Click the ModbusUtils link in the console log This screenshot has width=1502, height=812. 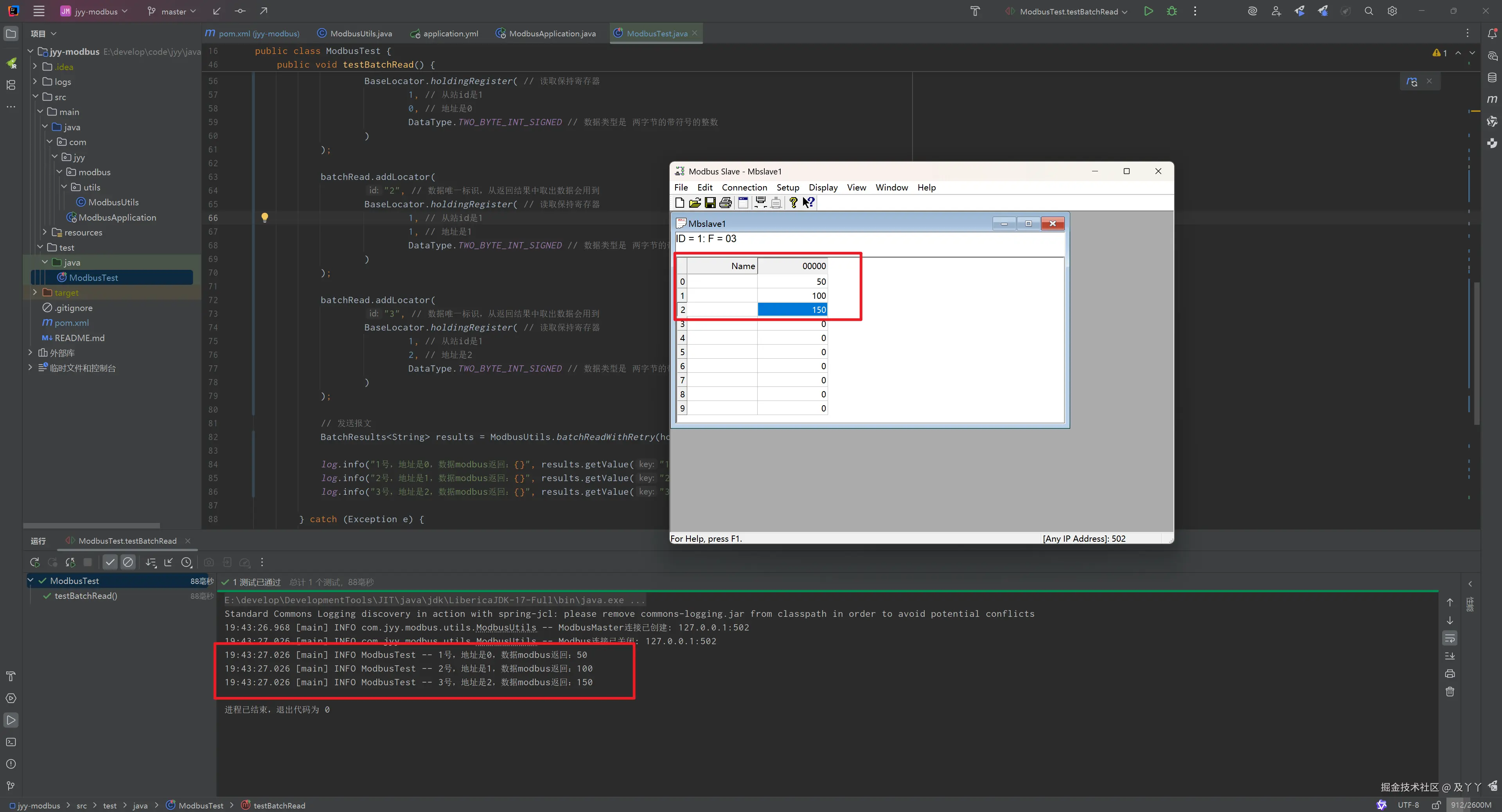coord(505,627)
